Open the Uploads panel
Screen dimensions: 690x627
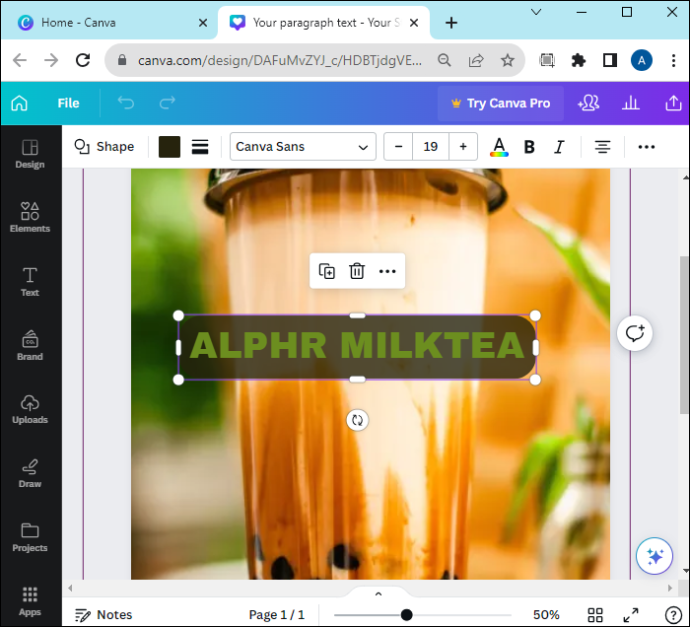[x=30, y=409]
